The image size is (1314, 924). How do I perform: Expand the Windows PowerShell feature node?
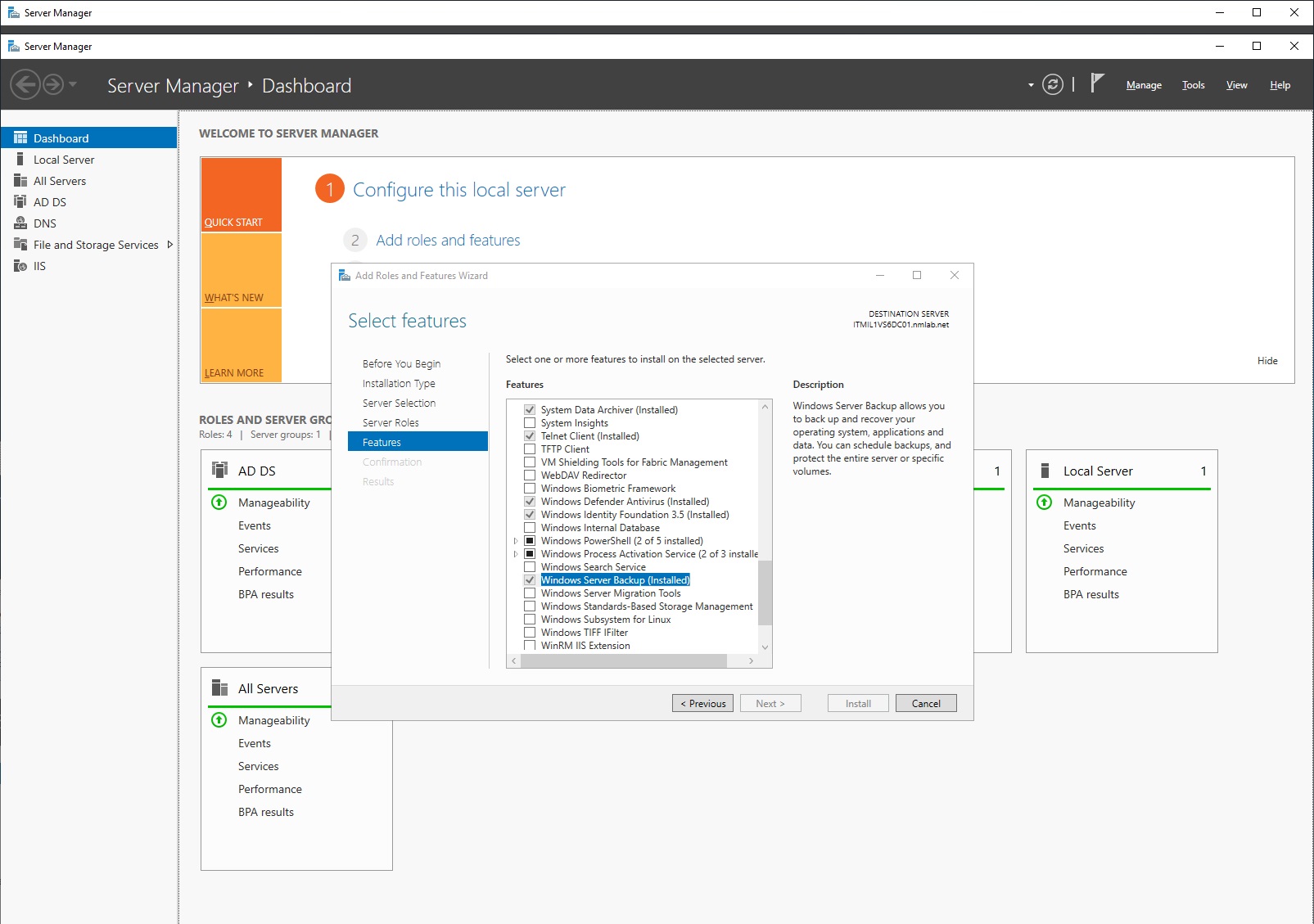(516, 541)
